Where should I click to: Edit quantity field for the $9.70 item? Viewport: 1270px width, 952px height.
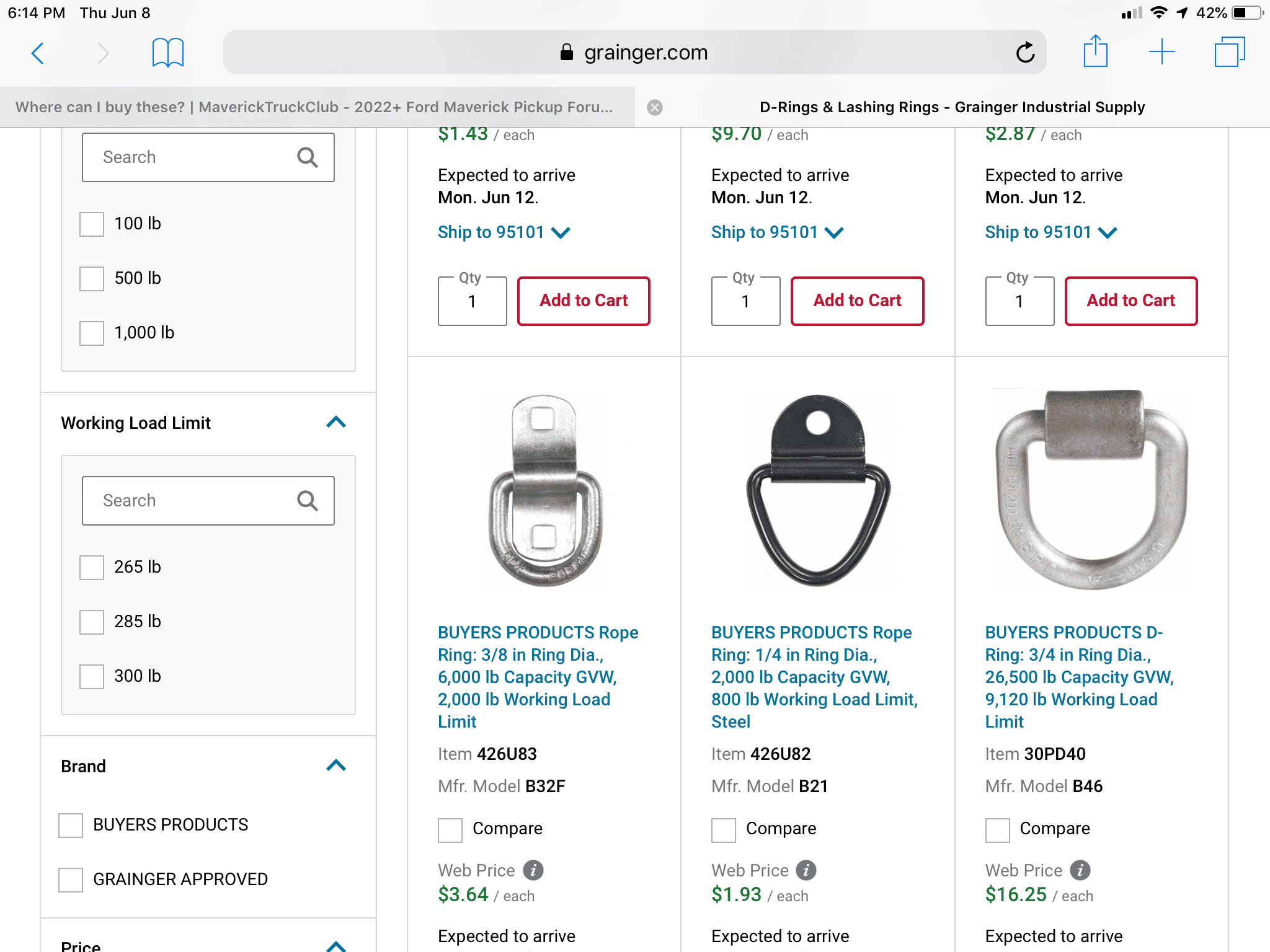click(x=746, y=301)
